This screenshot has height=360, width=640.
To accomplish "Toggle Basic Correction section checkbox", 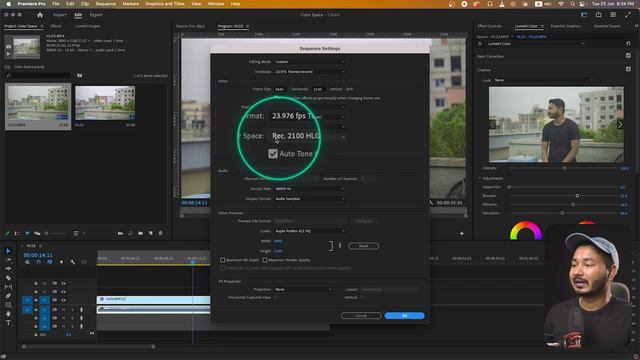I will 628,56.
